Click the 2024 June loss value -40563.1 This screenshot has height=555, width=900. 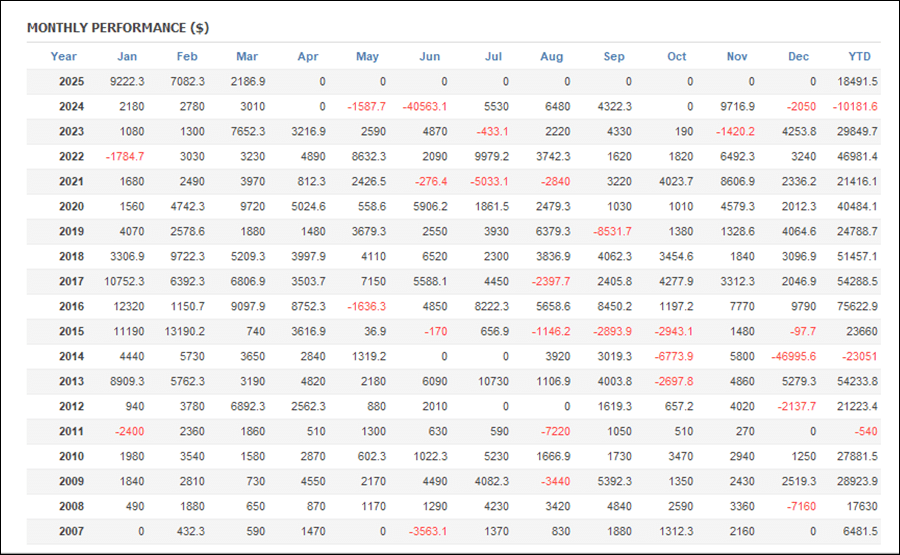click(x=425, y=107)
